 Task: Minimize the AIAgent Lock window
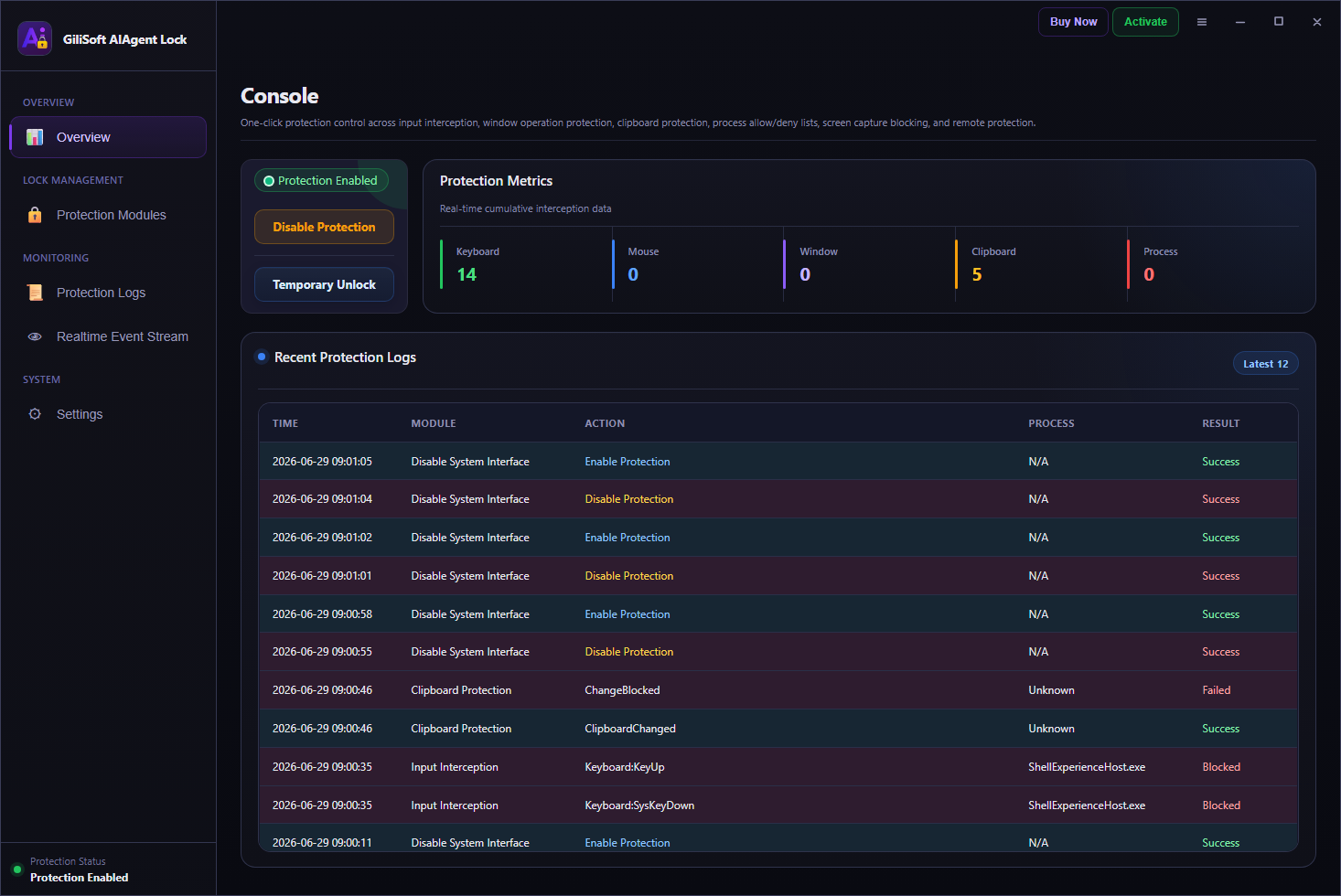click(x=1240, y=22)
